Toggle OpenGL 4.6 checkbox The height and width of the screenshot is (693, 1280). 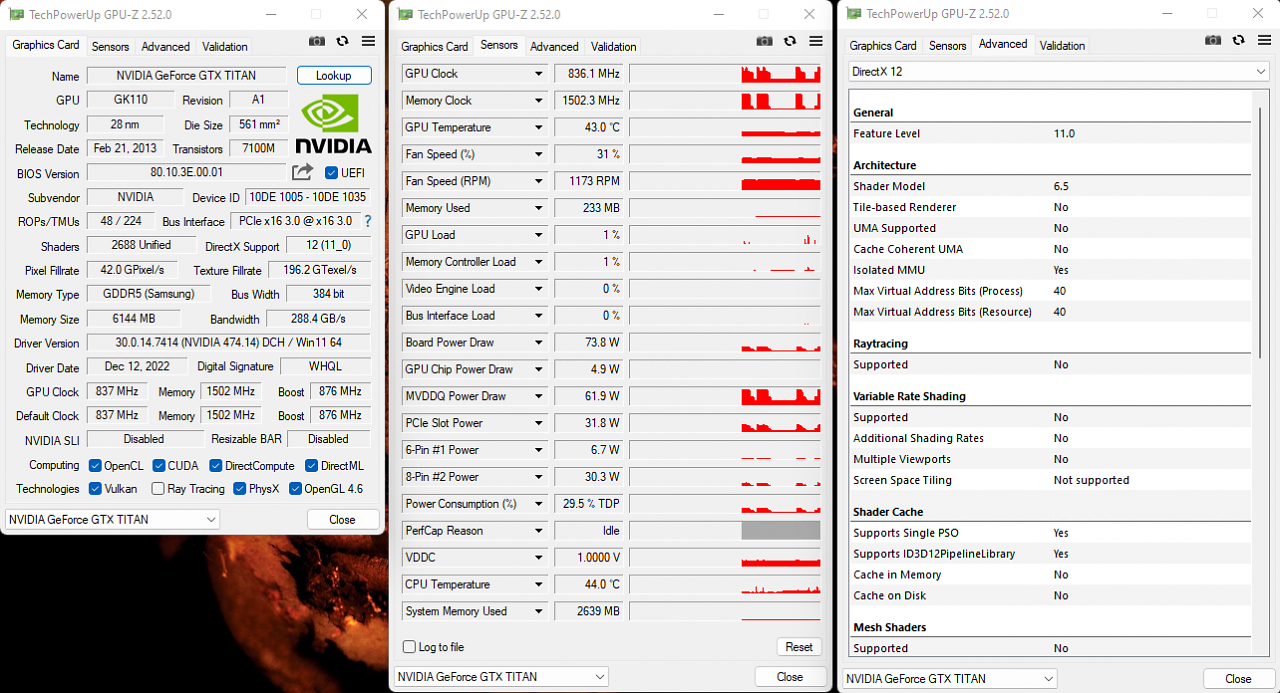coord(295,489)
